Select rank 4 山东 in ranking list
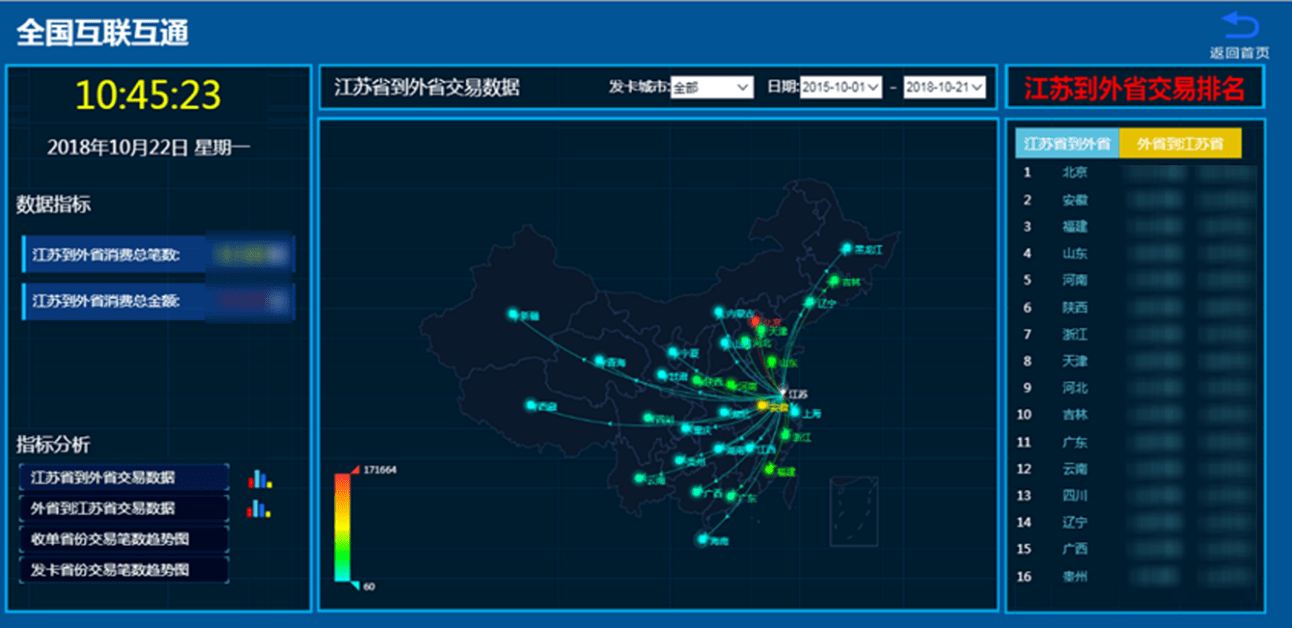This screenshot has height=628, width=1292. [x=1135, y=254]
